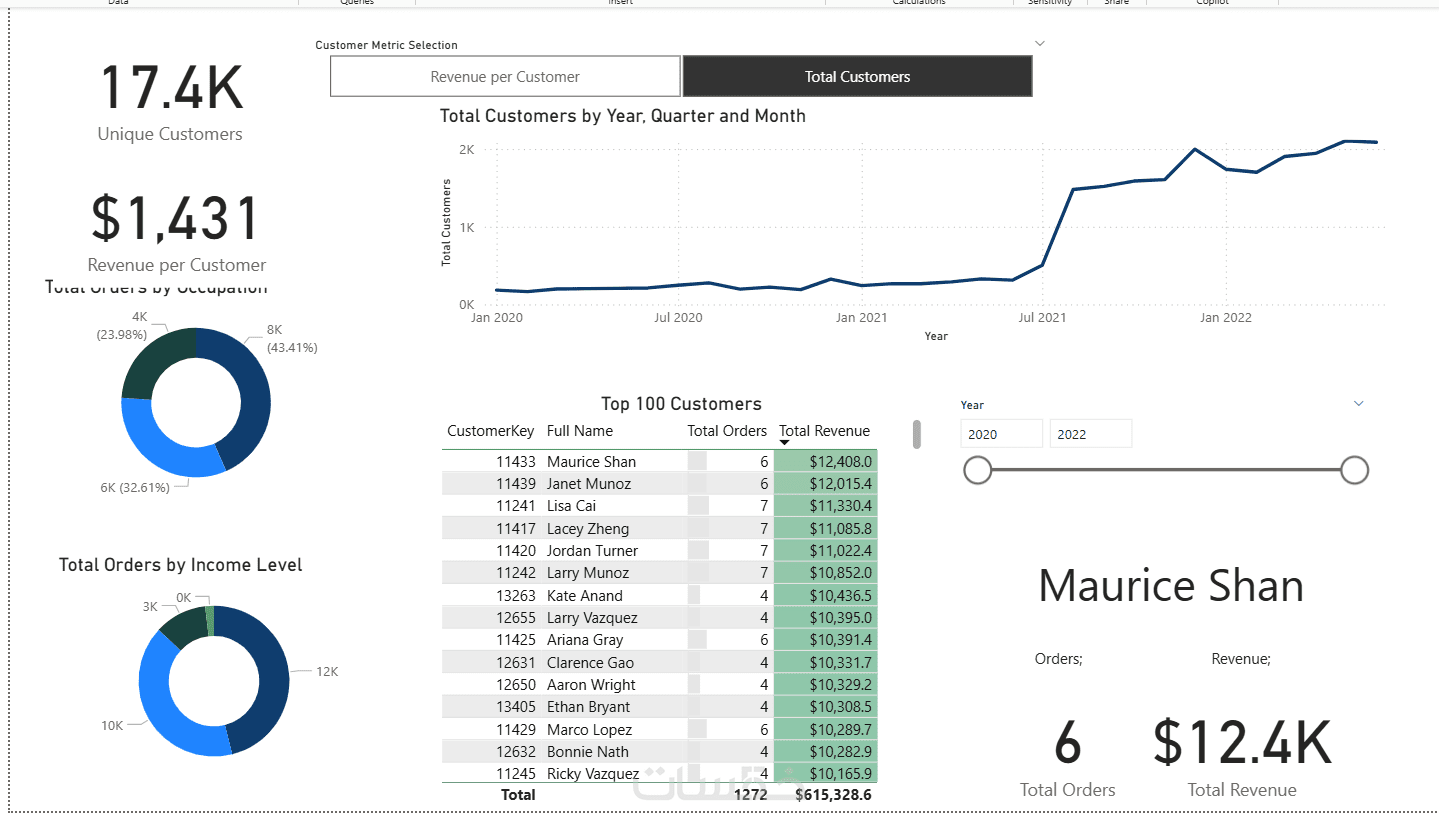Click the 12K dark blue income donut segment

click(x=262, y=680)
